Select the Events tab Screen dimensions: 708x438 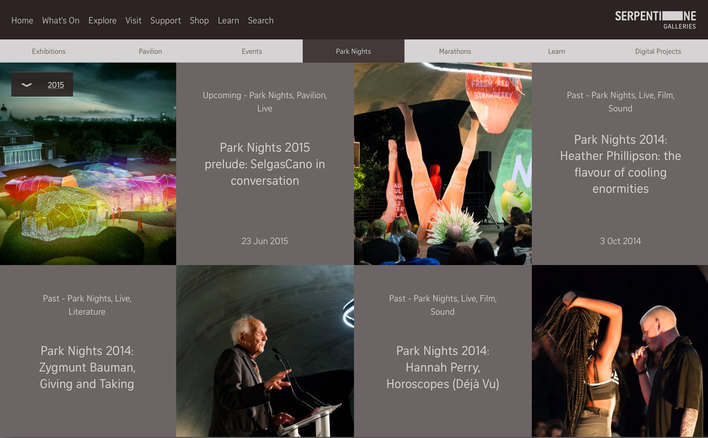point(252,51)
